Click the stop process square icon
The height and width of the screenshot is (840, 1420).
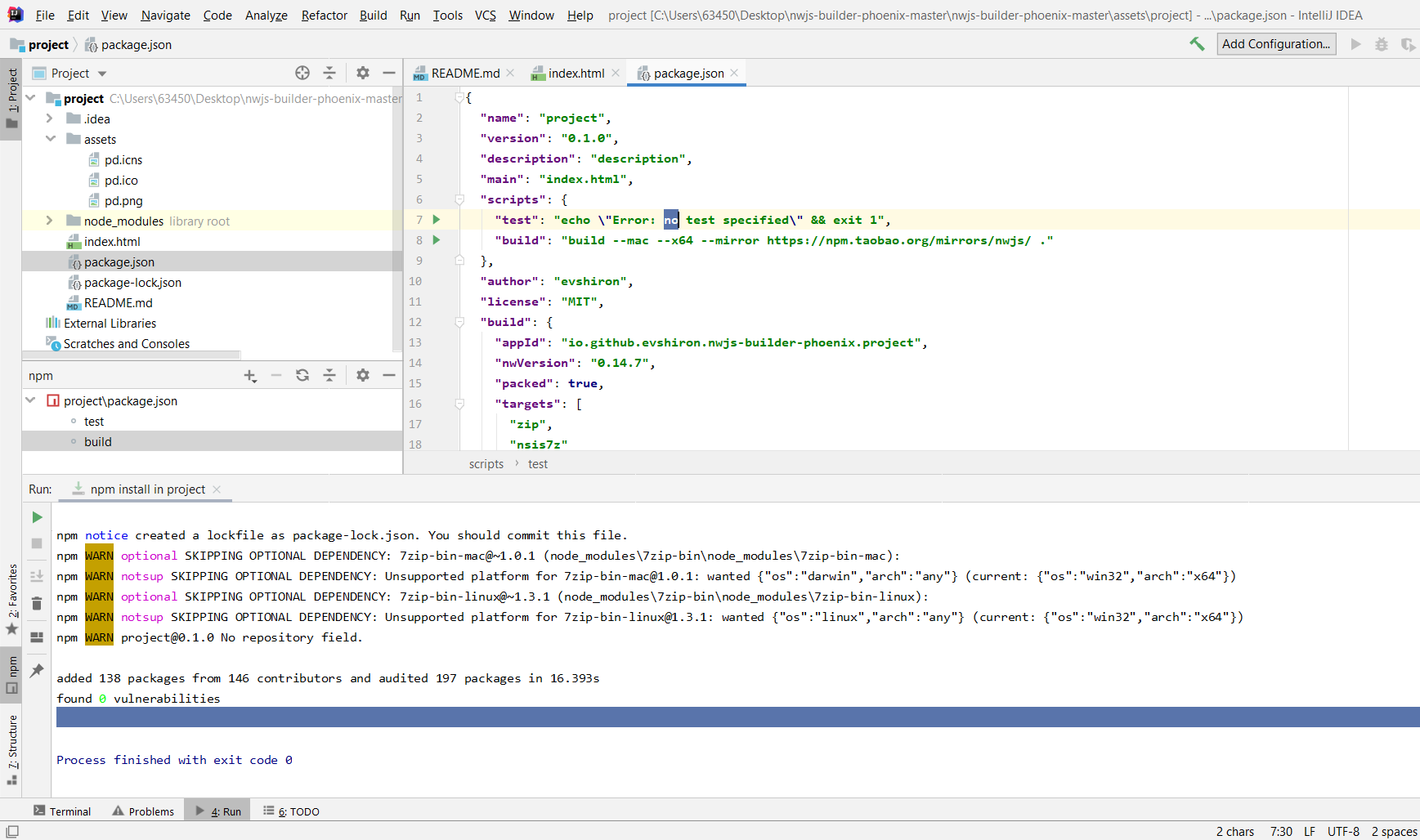point(37,543)
